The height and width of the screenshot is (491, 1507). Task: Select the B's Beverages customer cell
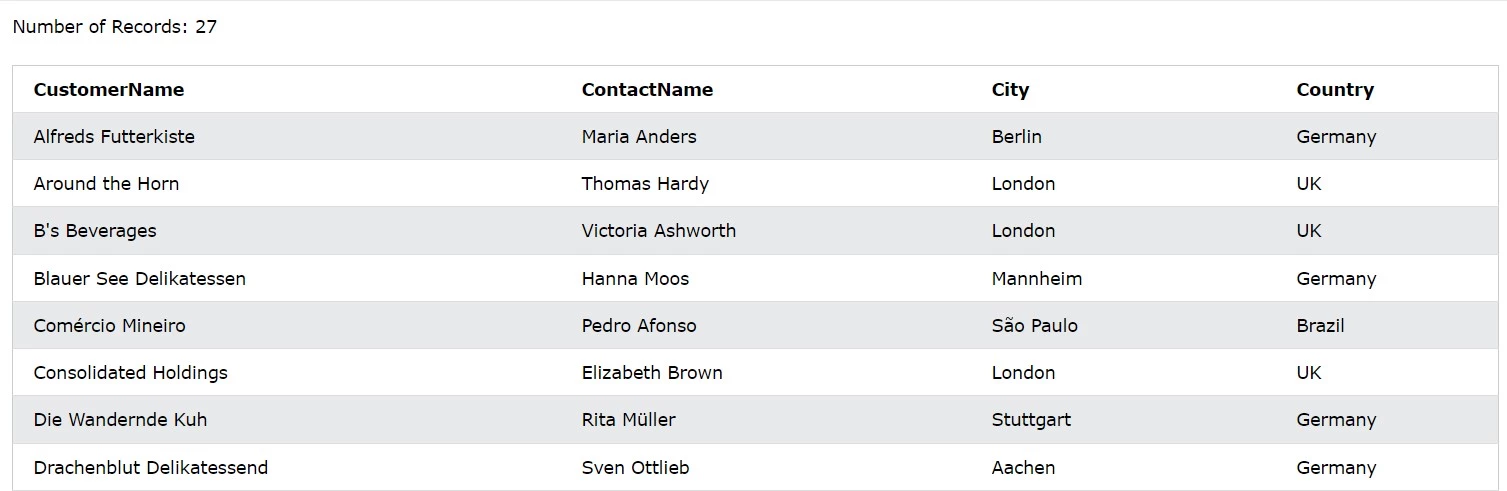click(x=95, y=231)
